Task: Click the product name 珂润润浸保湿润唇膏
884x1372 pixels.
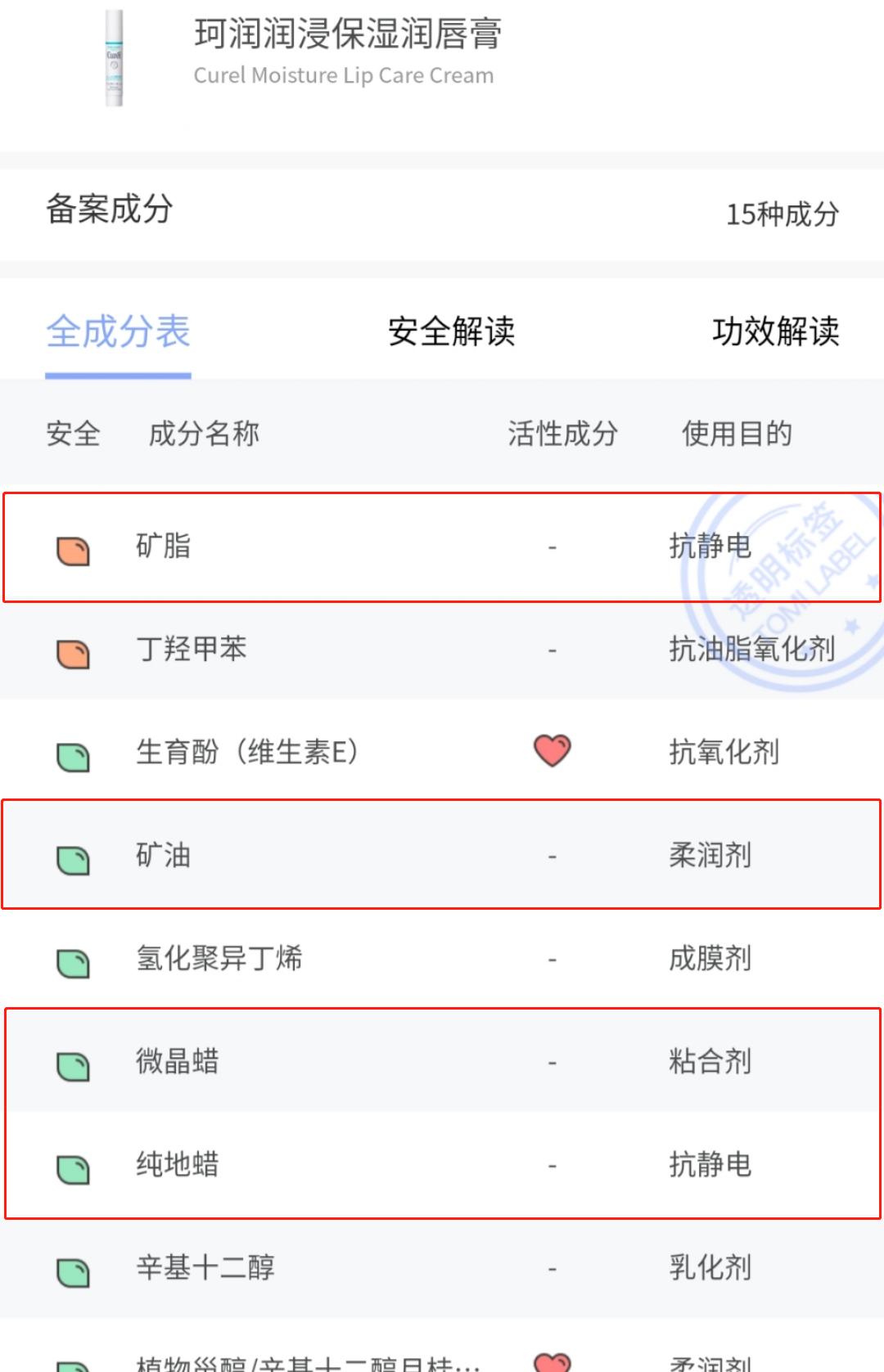Action: (350, 36)
